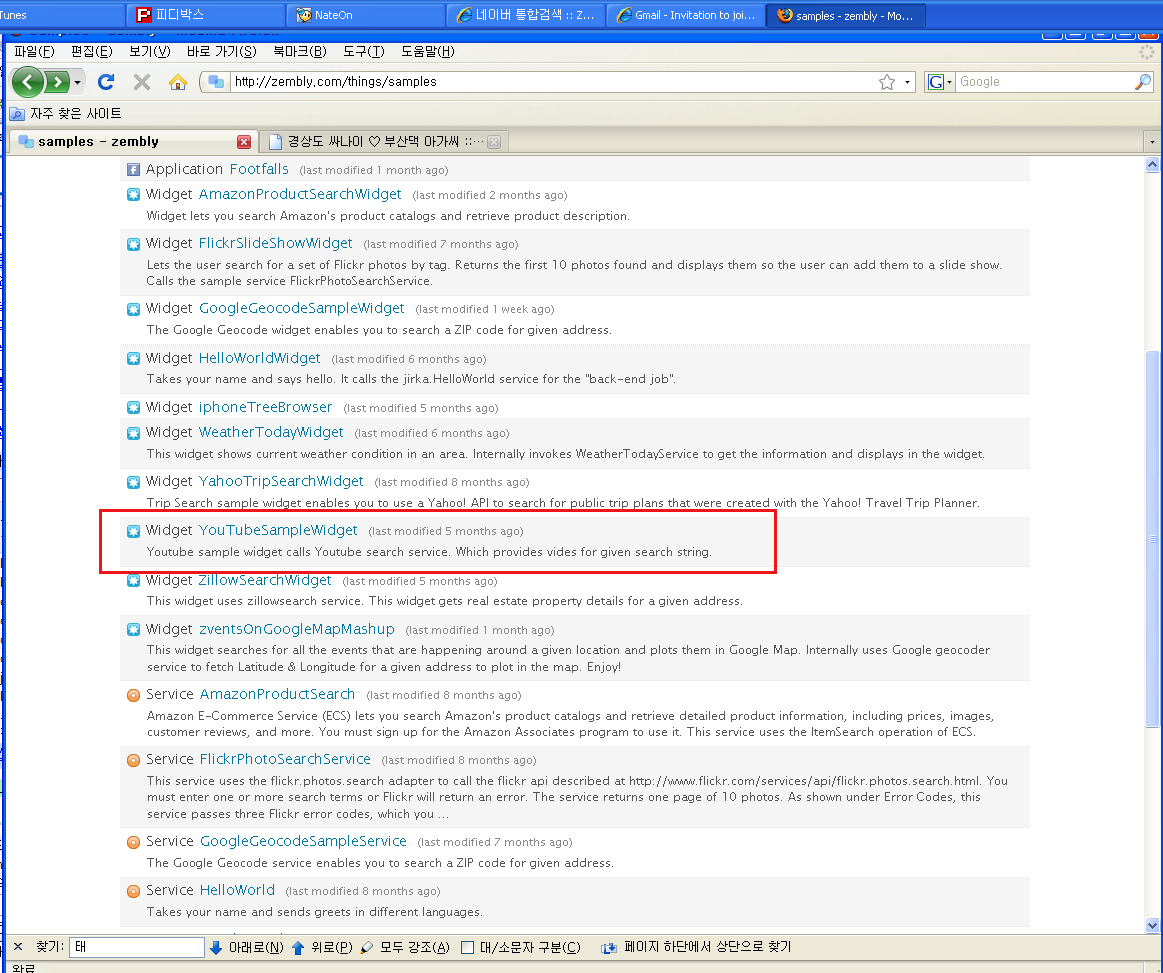
Task: Open AmazonProductSearchWidget link
Action: 300,194
